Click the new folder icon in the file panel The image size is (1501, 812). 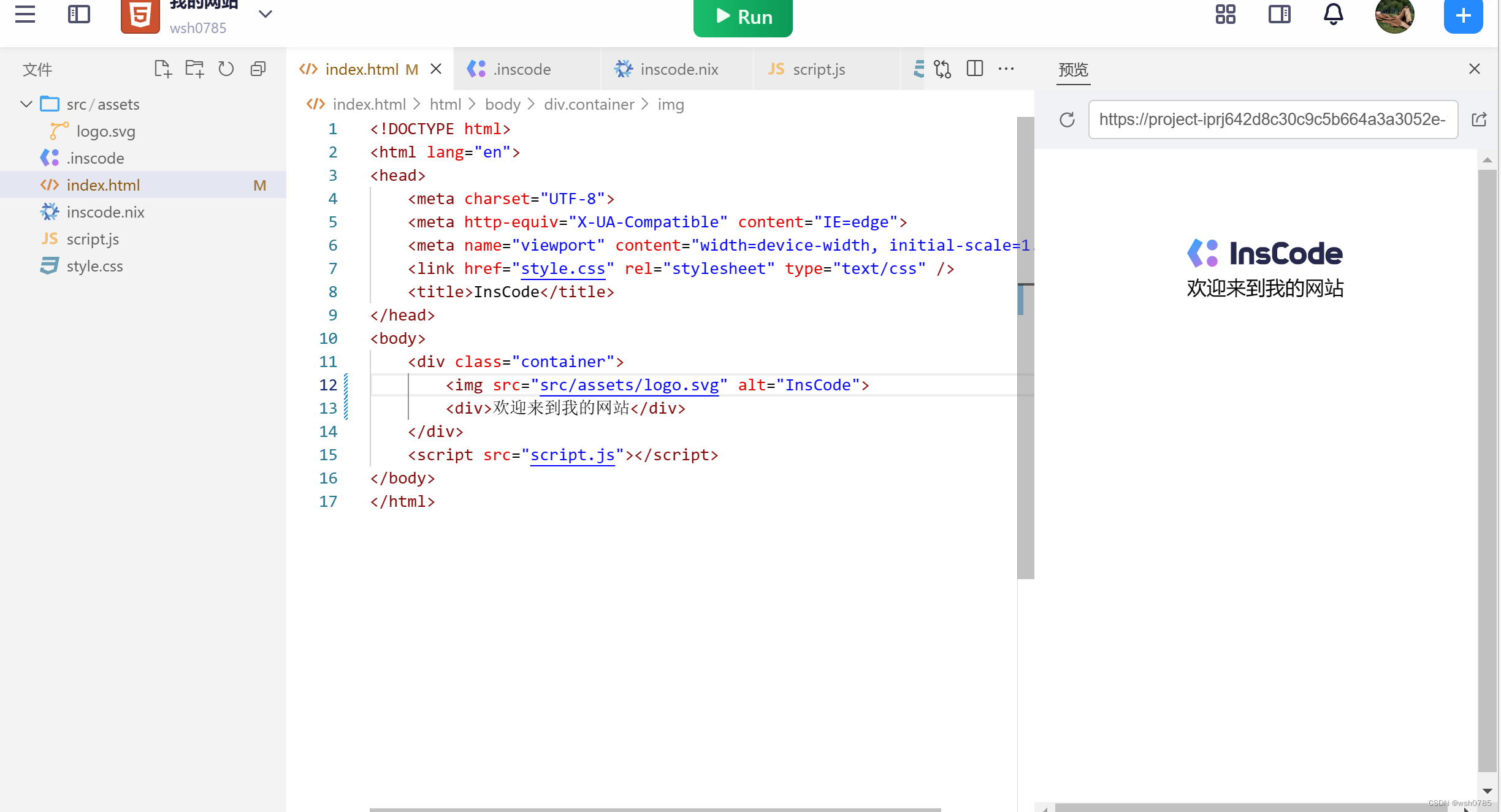194,69
